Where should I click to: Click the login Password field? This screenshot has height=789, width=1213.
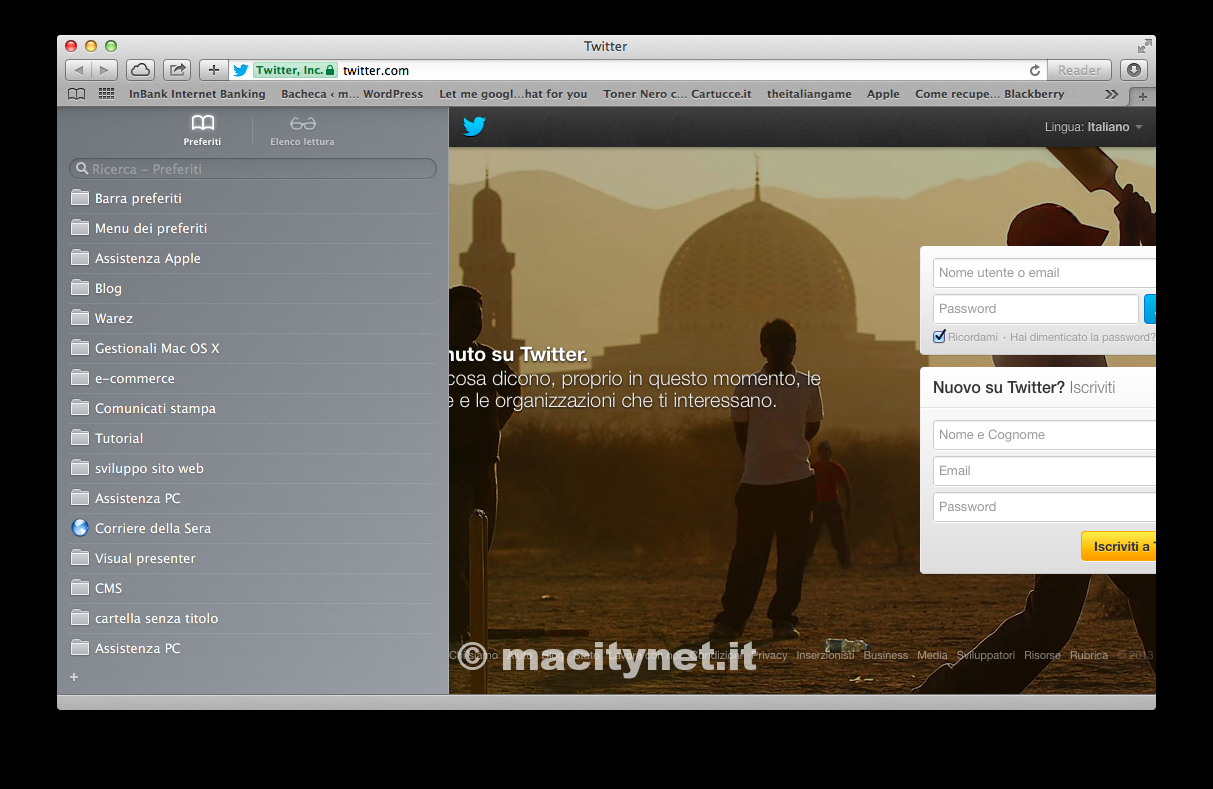[x=1036, y=309]
